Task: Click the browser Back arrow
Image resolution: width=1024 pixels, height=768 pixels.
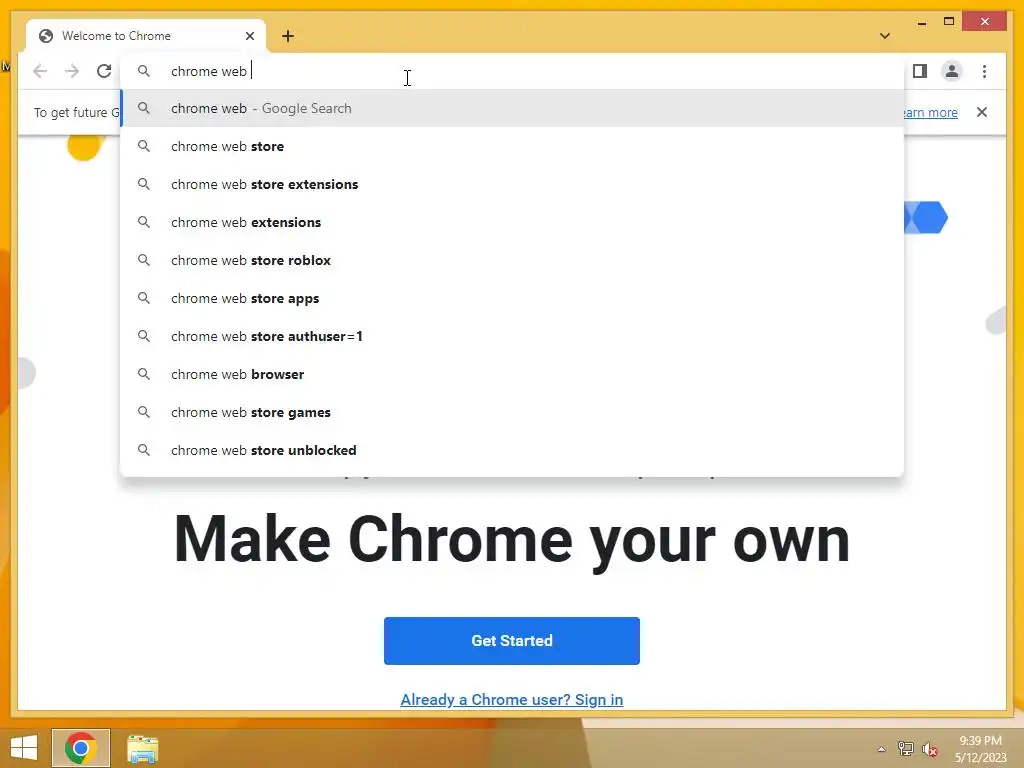Action: click(x=40, y=71)
